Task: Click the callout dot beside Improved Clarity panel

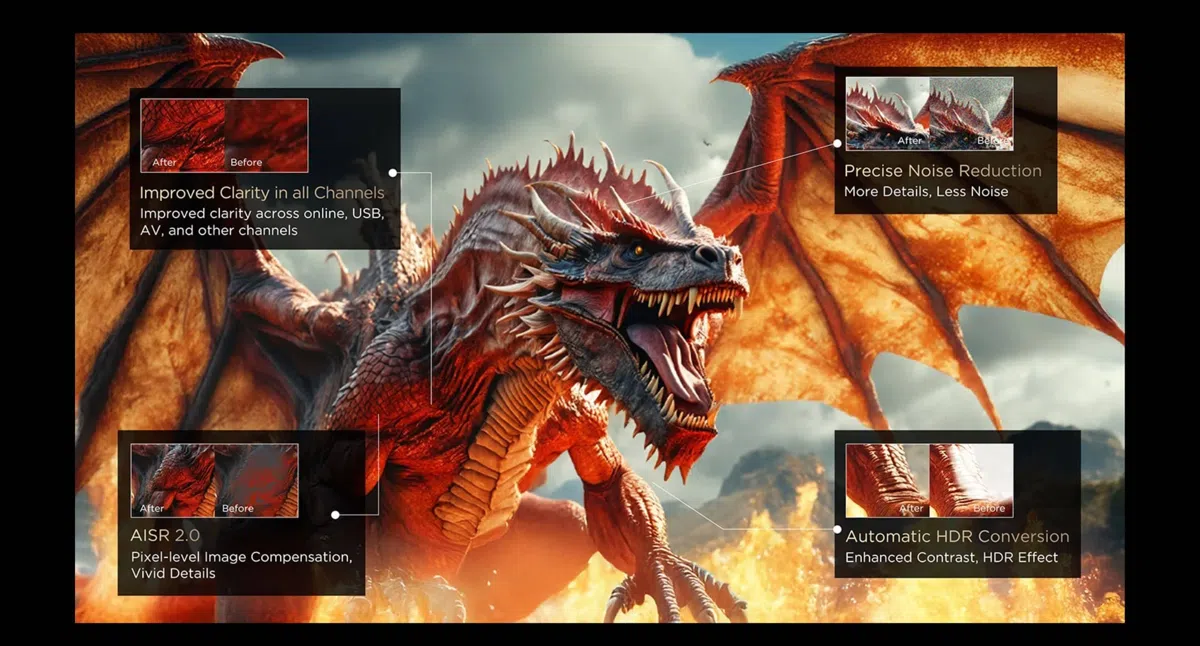Action: tap(393, 172)
